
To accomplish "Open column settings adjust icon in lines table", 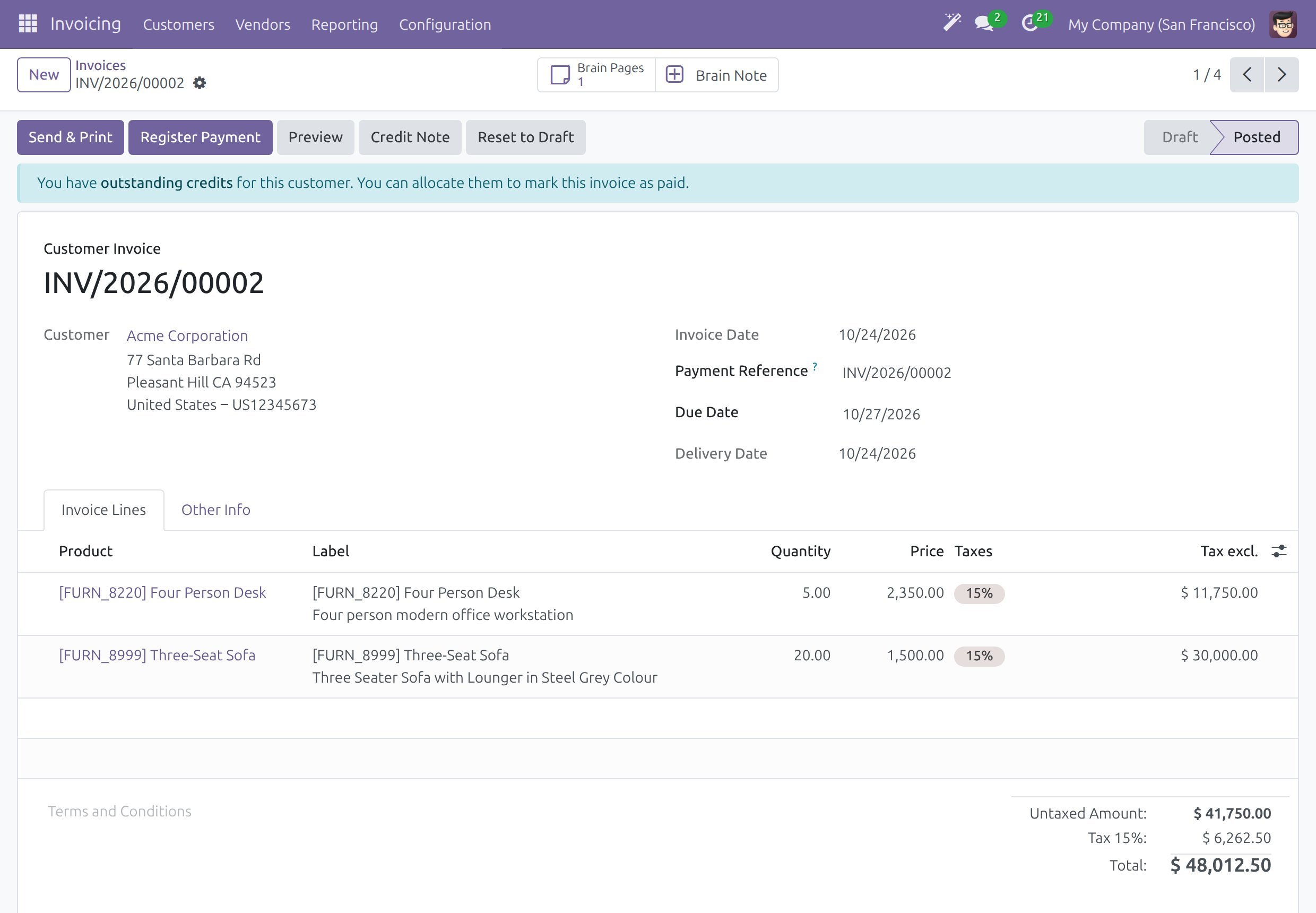I will pyautogui.click(x=1279, y=551).
